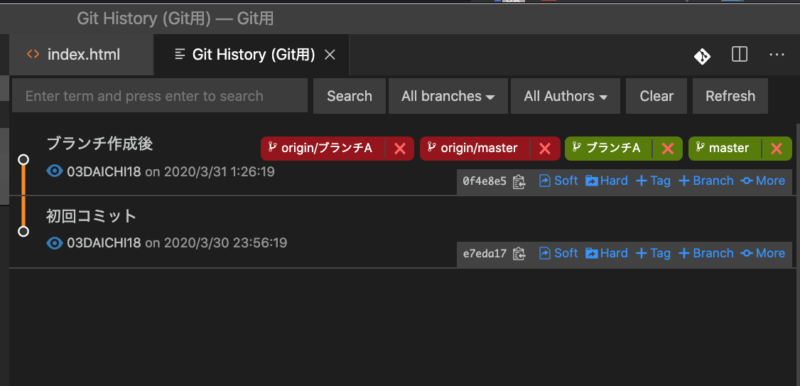Select the 初回コミット commit title

(91, 216)
